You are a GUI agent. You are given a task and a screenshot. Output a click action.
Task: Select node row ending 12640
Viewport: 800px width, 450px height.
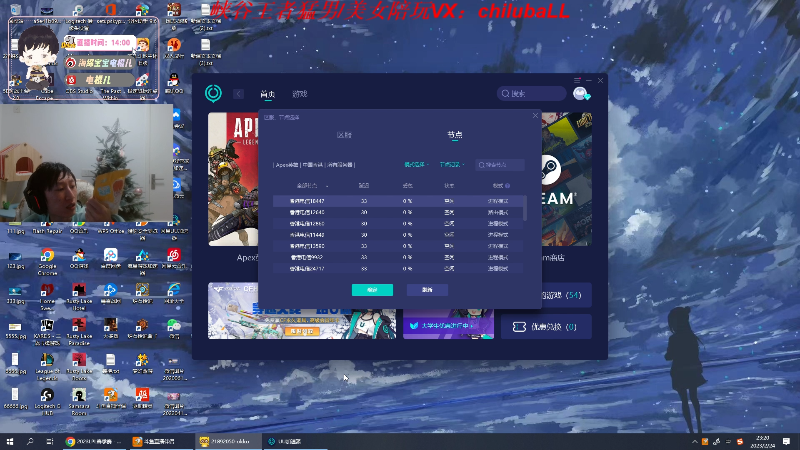pyautogui.click(x=398, y=212)
